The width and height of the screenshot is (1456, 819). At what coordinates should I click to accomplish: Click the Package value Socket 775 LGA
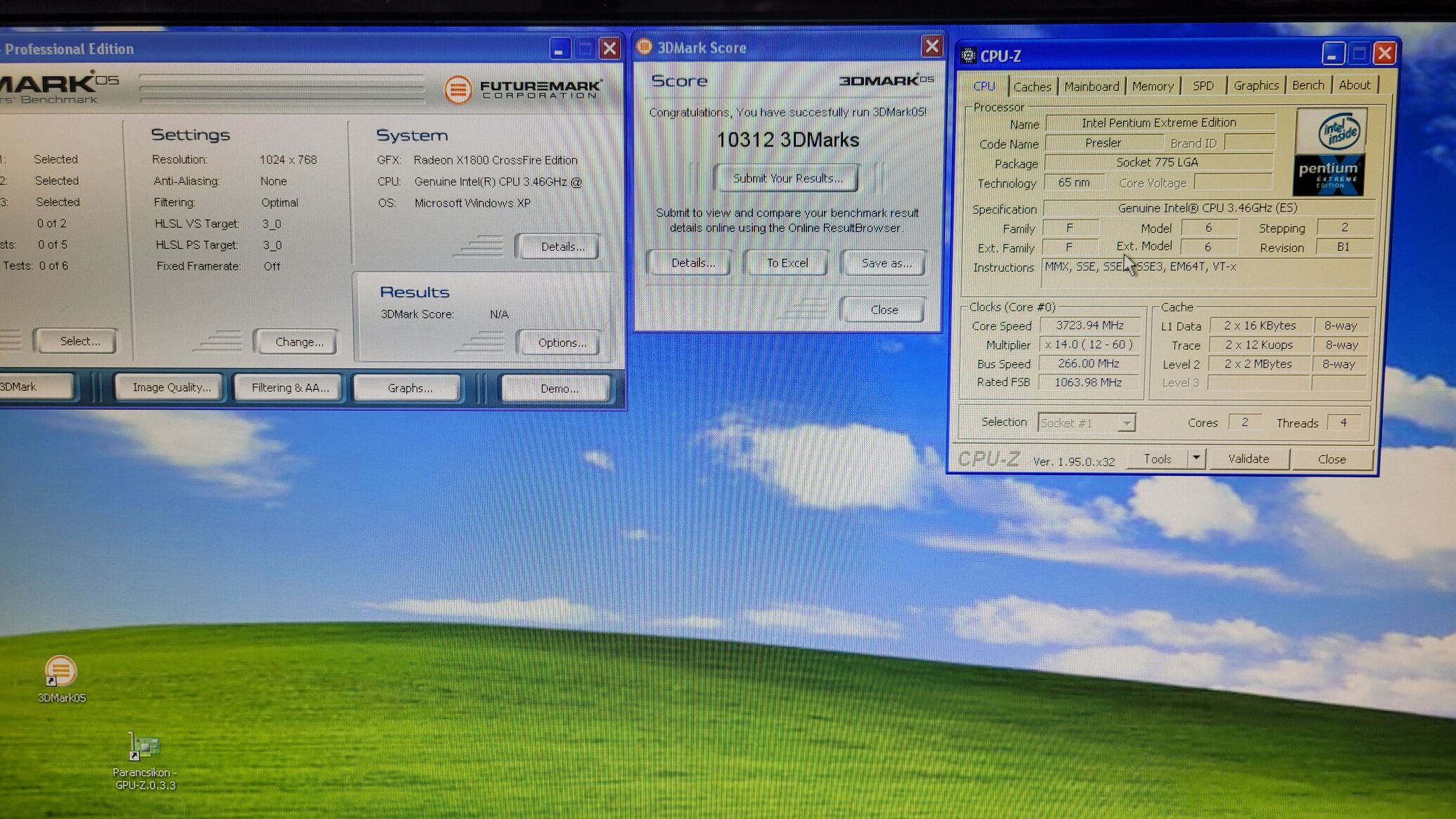[x=1157, y=162]
